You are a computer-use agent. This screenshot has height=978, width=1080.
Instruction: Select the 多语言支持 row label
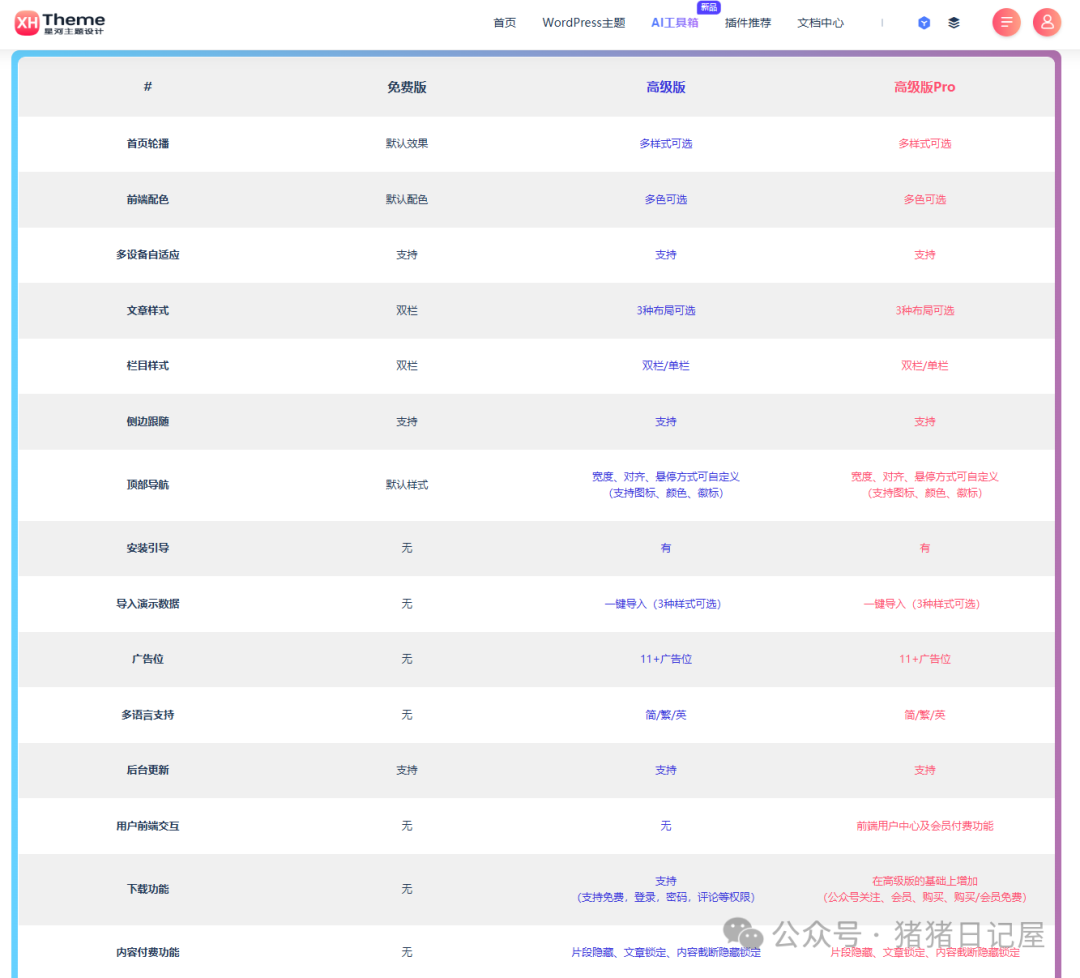coord(147,715)
